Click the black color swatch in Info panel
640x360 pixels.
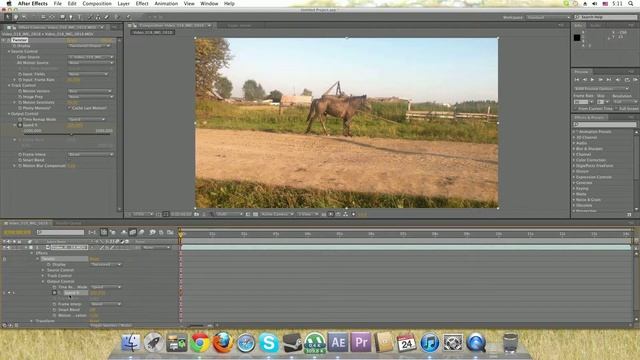577,38
